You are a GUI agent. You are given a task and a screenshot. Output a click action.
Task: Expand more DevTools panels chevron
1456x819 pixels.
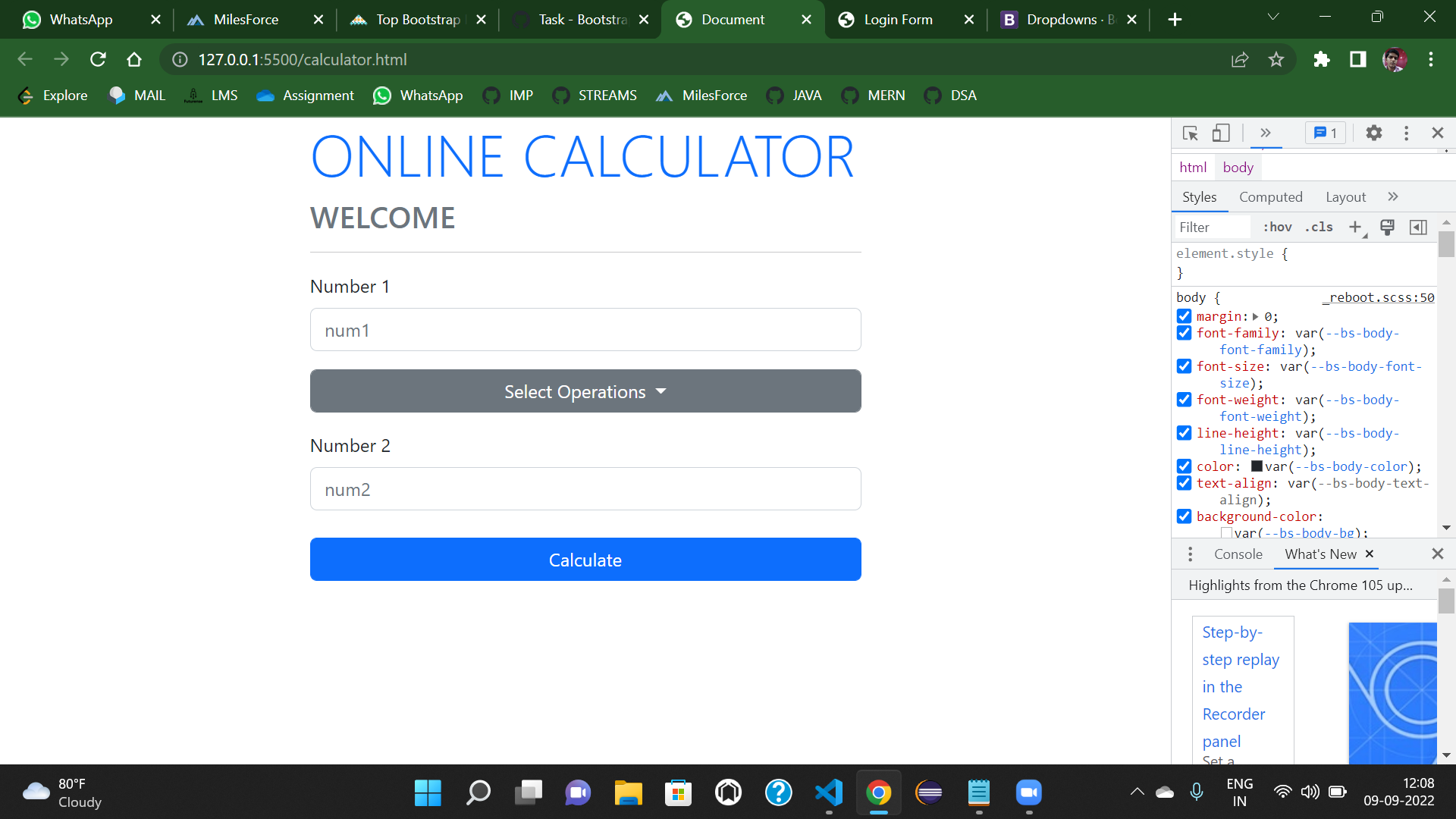click(x=1265, y=133)
